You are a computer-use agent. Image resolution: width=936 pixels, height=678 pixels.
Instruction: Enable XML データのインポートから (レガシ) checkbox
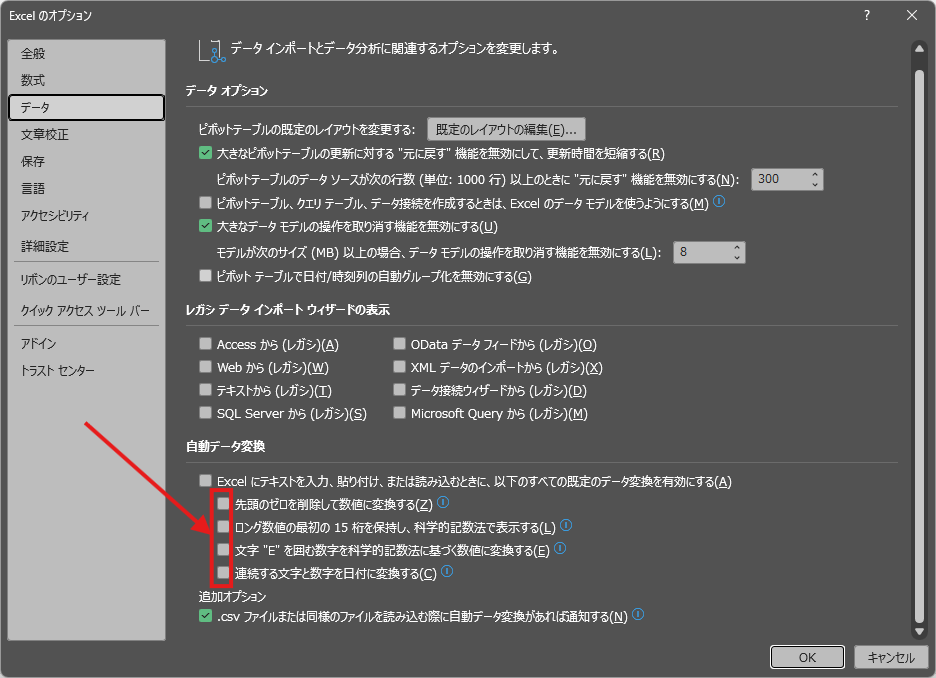pos(399,366)
